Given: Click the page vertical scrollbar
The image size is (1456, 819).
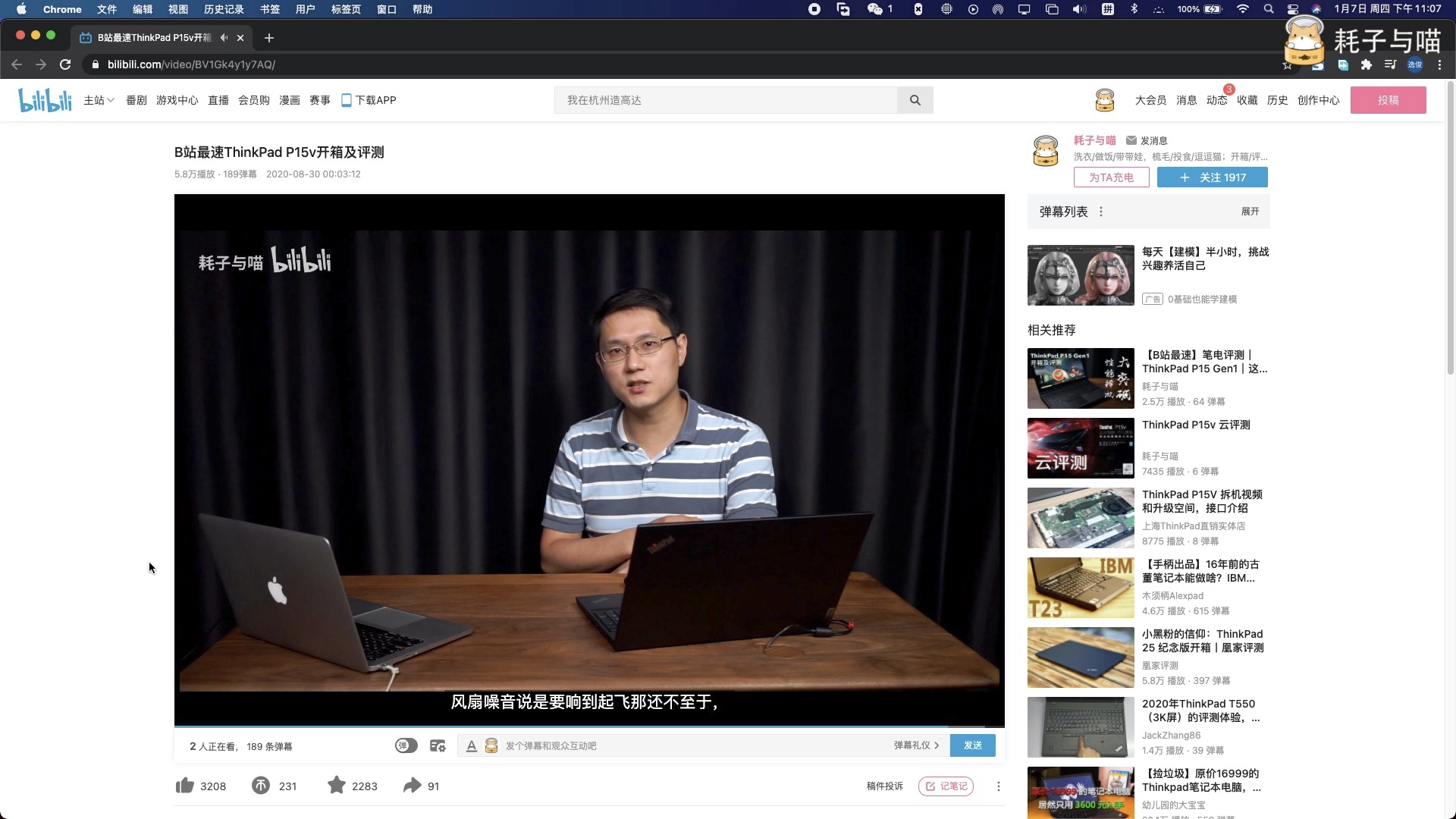Looking at the screenshot, I should pos(1450,227).
